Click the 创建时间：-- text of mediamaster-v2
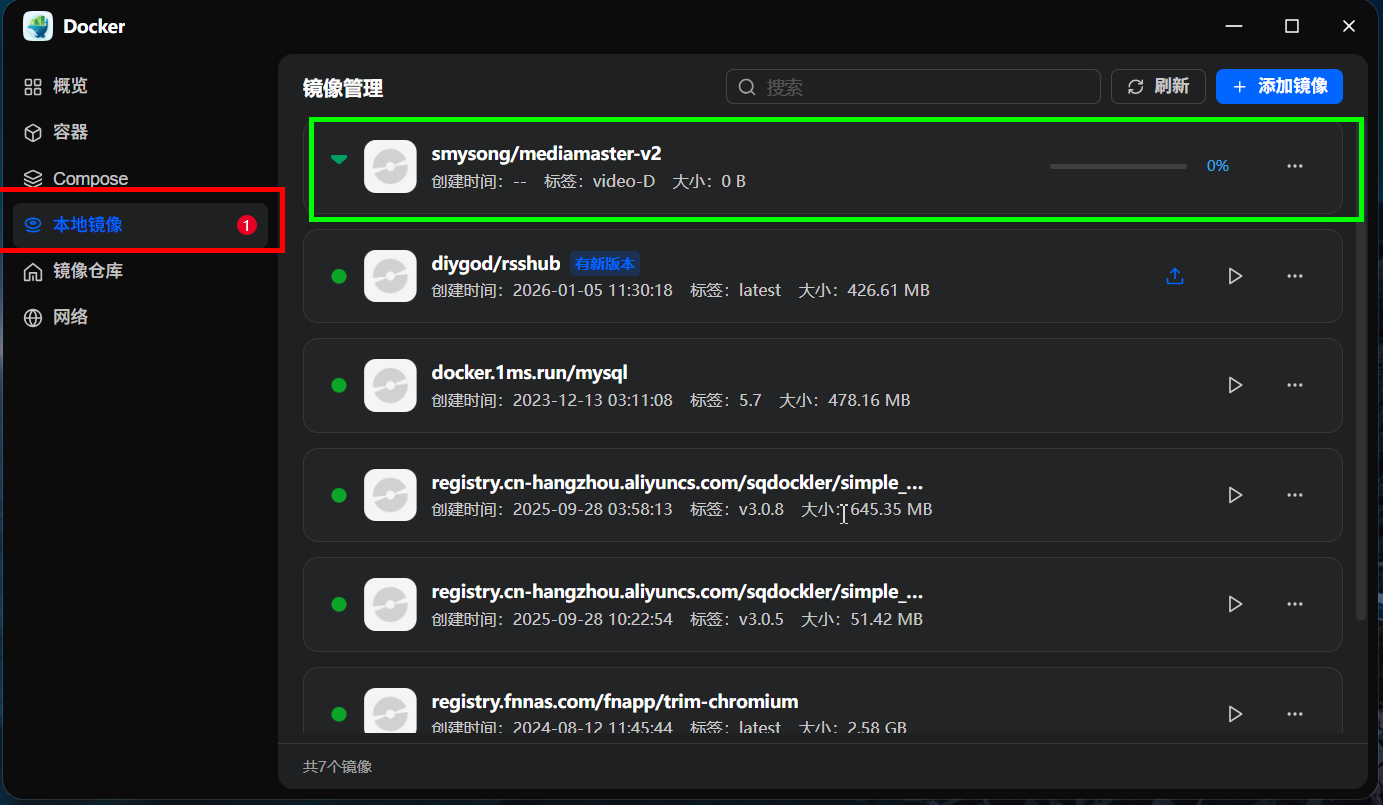The width and height of the screenshot is (1383, 805). [x=479, y=181]
